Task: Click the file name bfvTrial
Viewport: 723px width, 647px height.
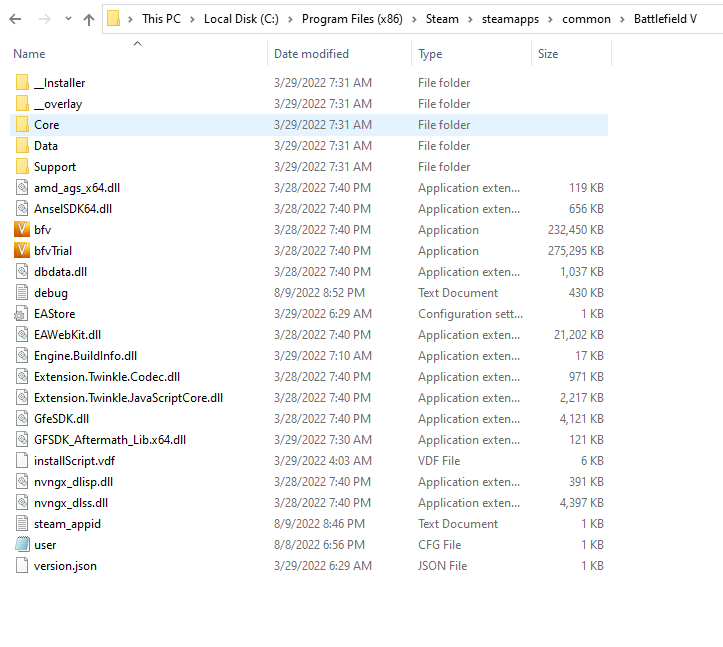Action: coord(53,250)
